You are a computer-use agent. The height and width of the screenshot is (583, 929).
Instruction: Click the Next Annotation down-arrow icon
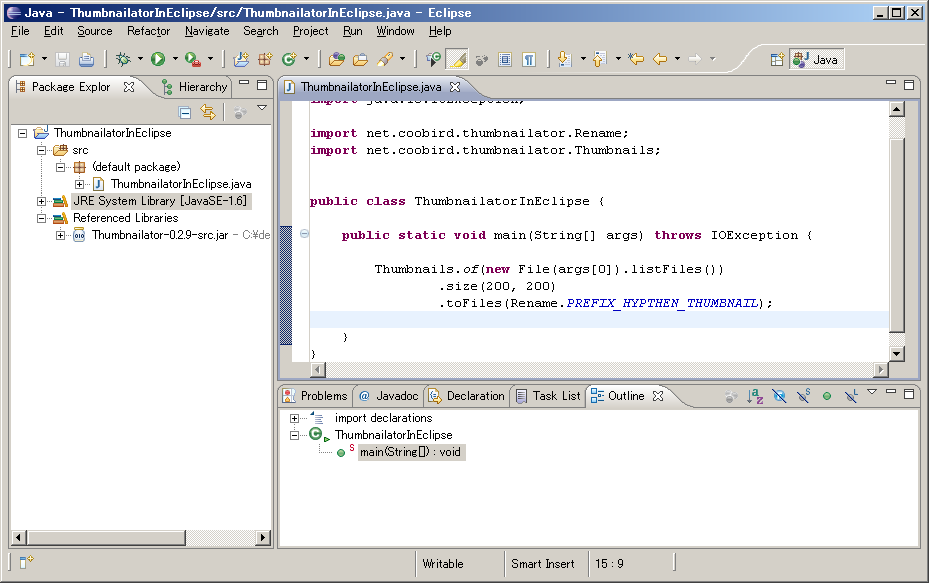pyautogui.click(x=565, y=59)
